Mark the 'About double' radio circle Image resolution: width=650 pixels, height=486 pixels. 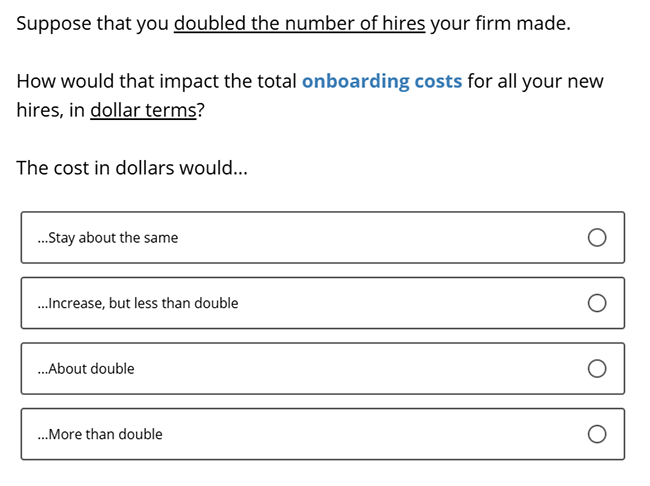pyautogui.click(x=597, y=369)
